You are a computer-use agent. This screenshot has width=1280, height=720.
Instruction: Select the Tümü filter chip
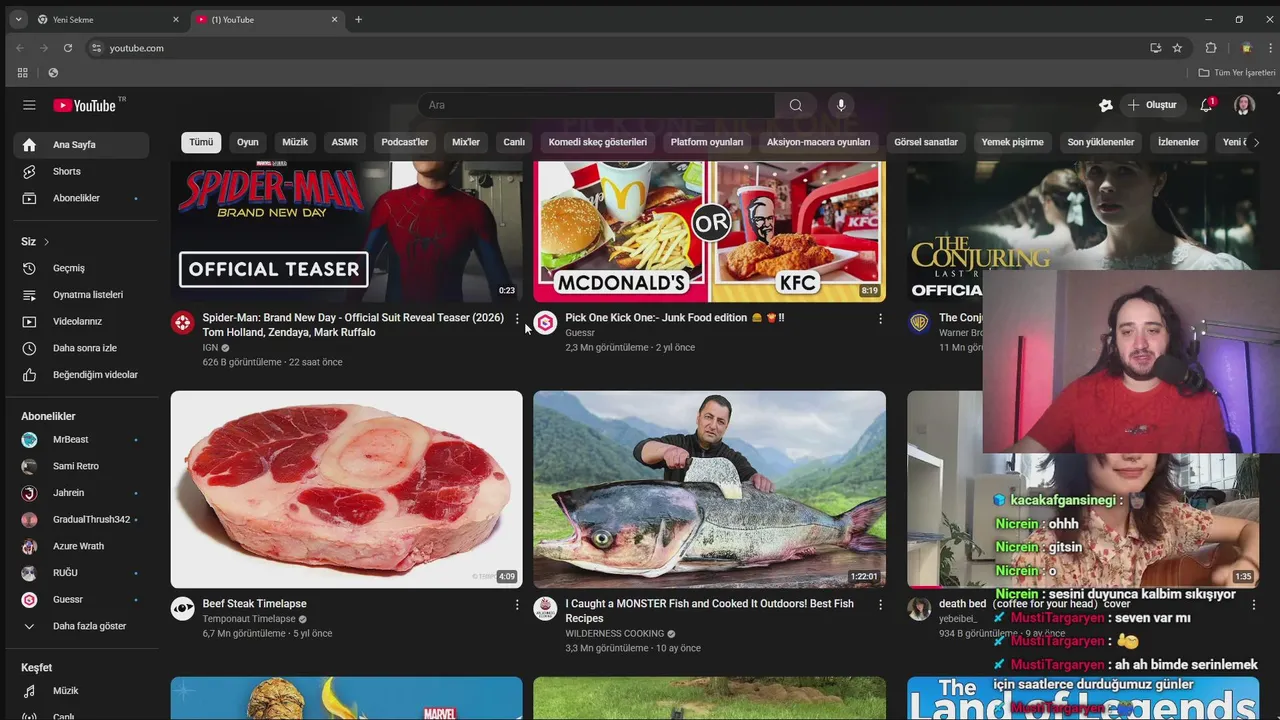point(201,142)
